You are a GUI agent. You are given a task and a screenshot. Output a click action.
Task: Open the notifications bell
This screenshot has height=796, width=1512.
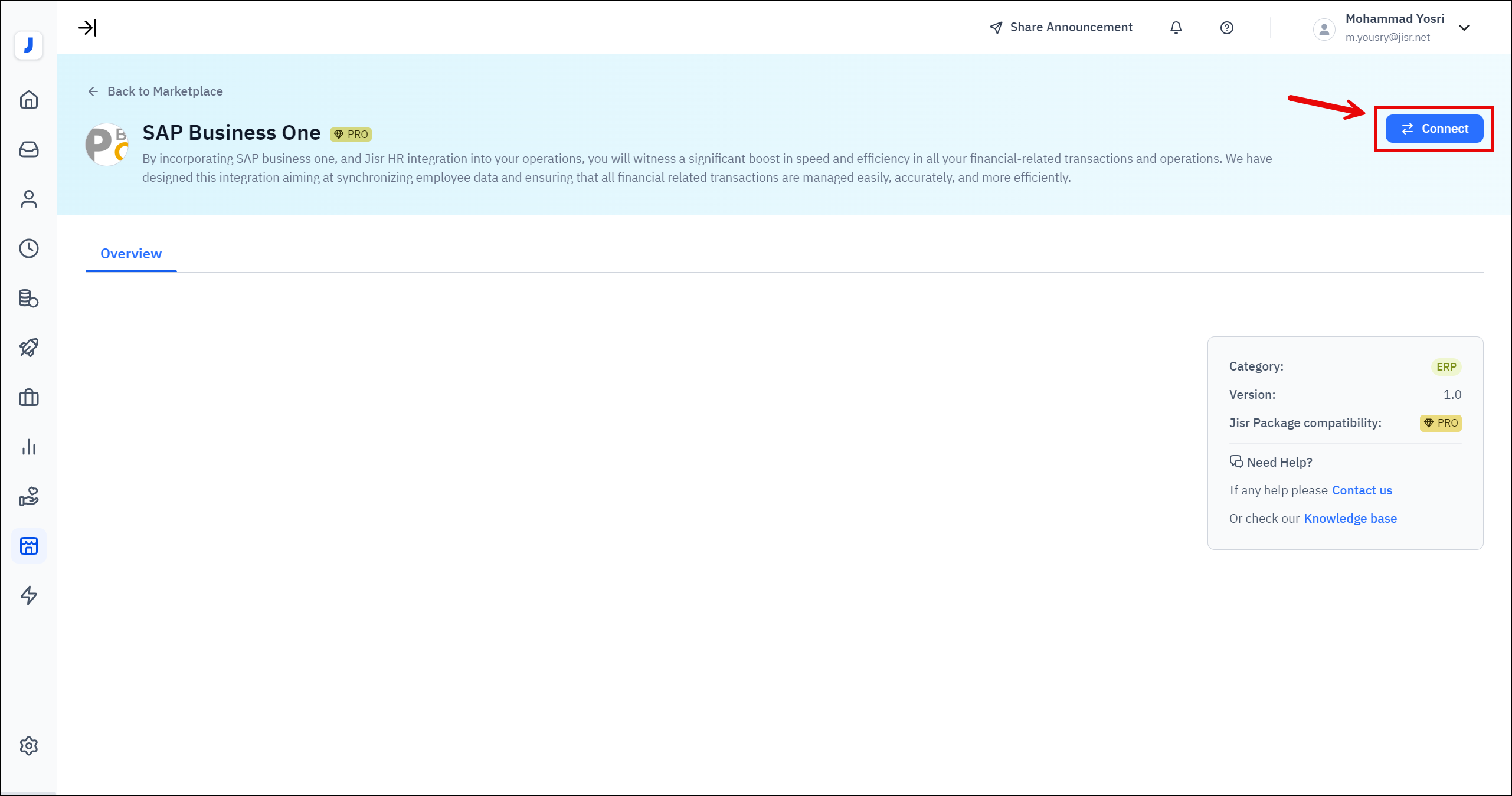click(1176, 27)
